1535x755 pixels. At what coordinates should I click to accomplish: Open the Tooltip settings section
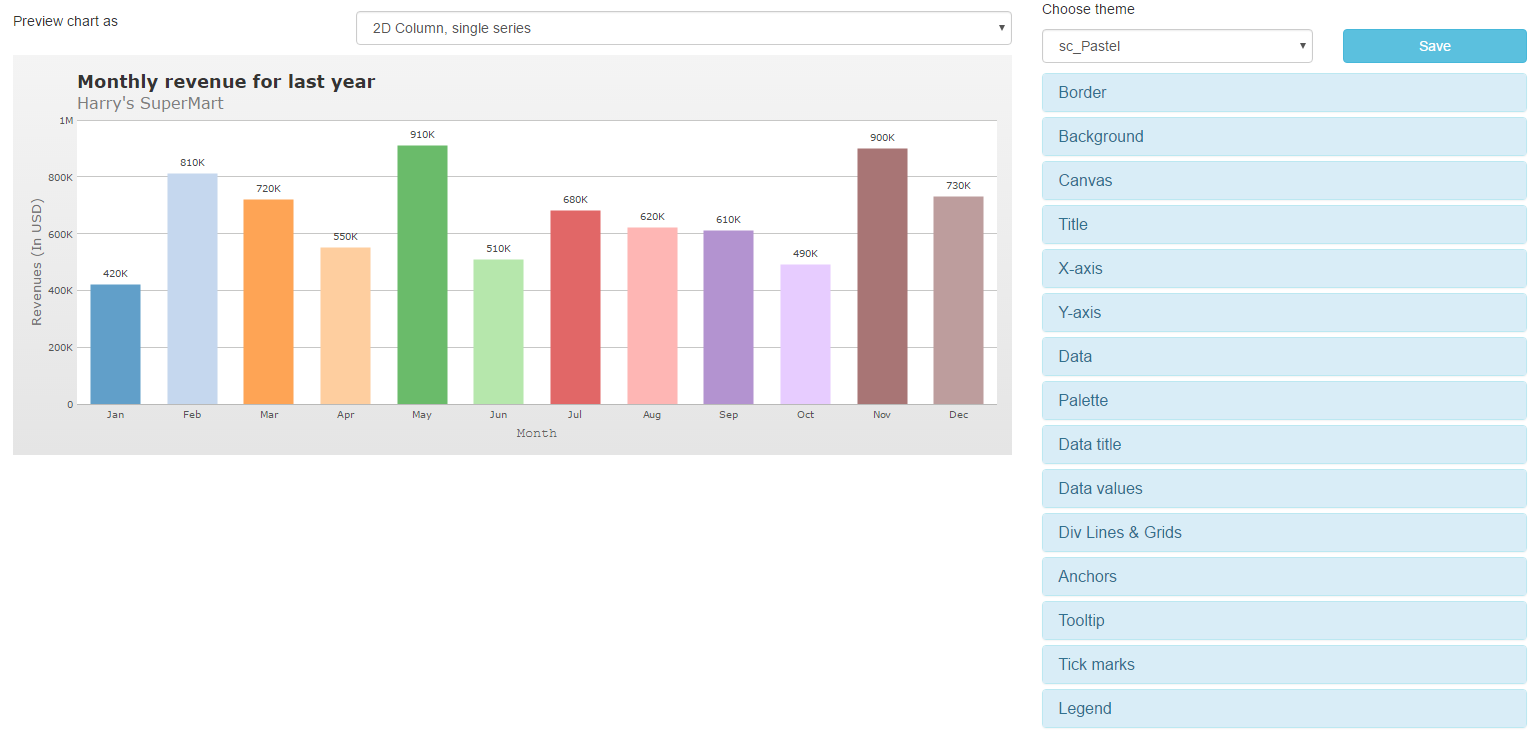pyautogui.click(x=1283, y=620)
